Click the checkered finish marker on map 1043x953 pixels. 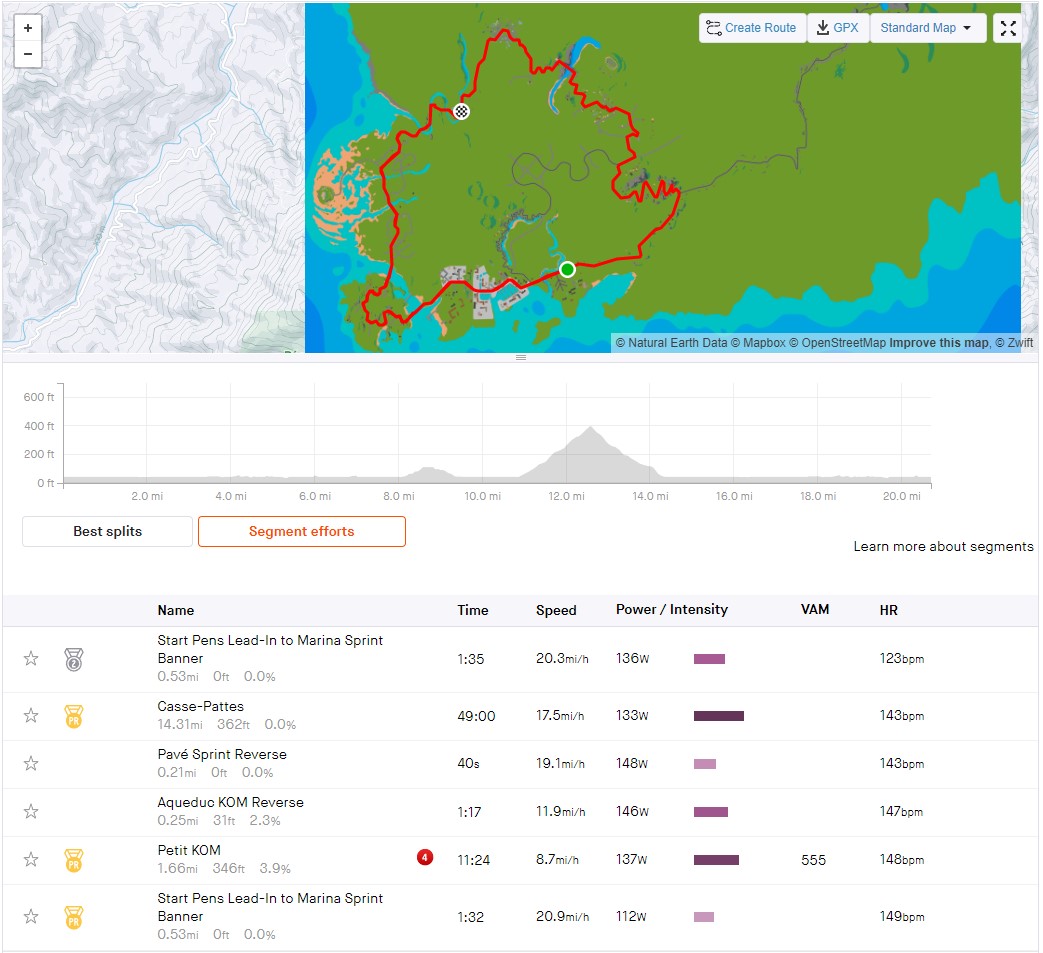[461, 111]
